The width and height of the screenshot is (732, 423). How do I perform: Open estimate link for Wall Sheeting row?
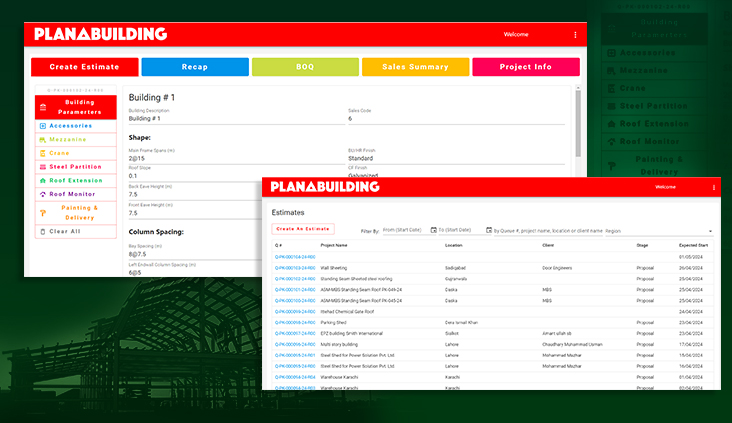[295, 268]
